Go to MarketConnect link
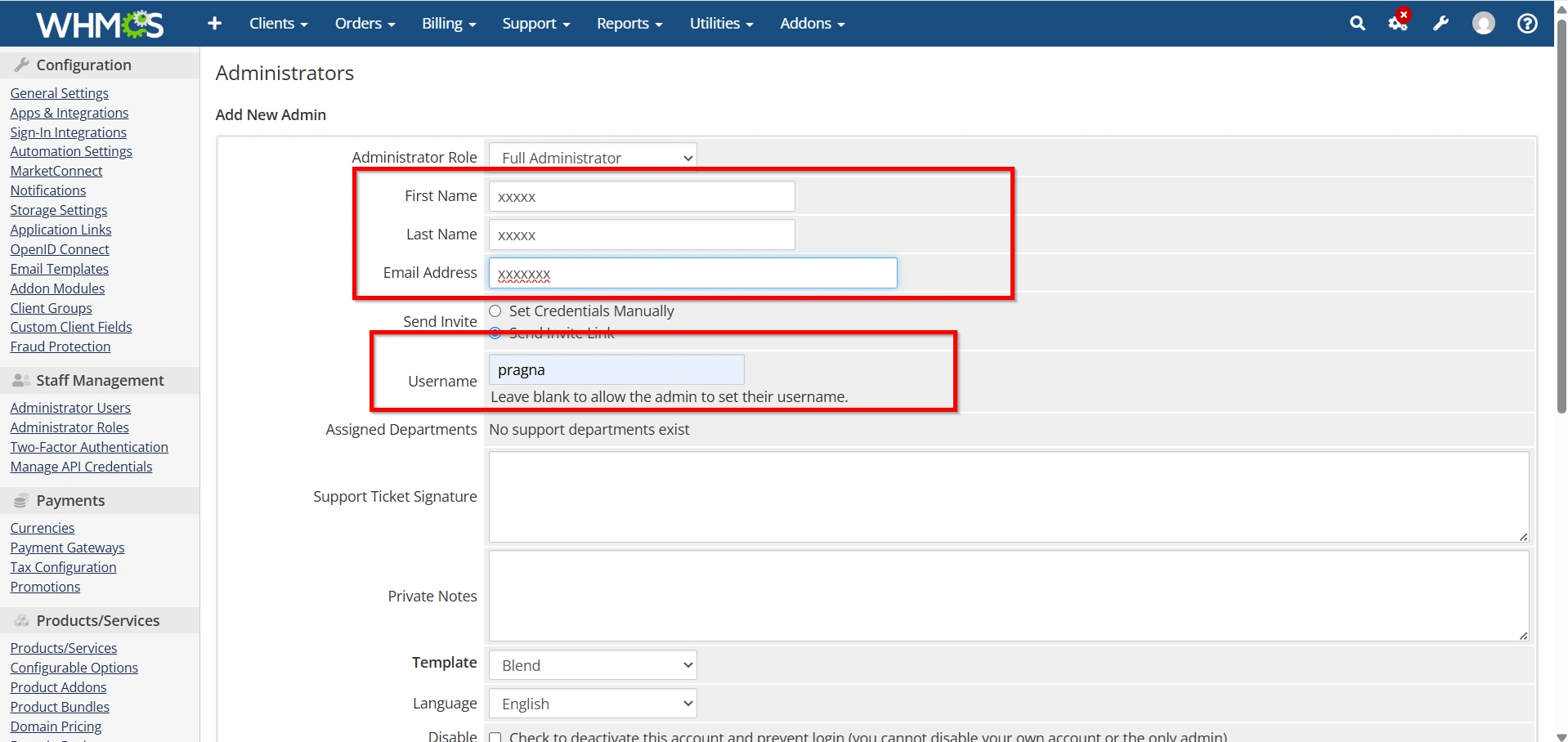This screenshot has width=1568, height=742. click(56, 171)
